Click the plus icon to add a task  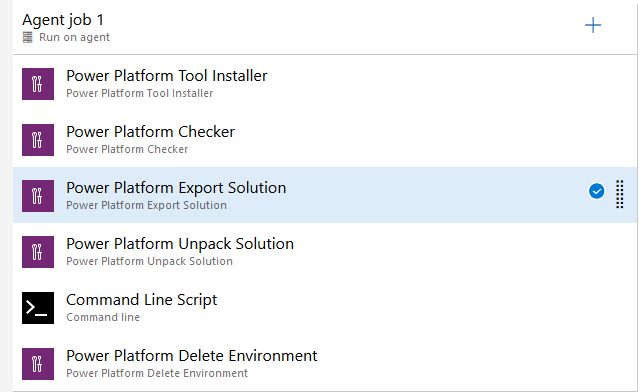[593, 25]
